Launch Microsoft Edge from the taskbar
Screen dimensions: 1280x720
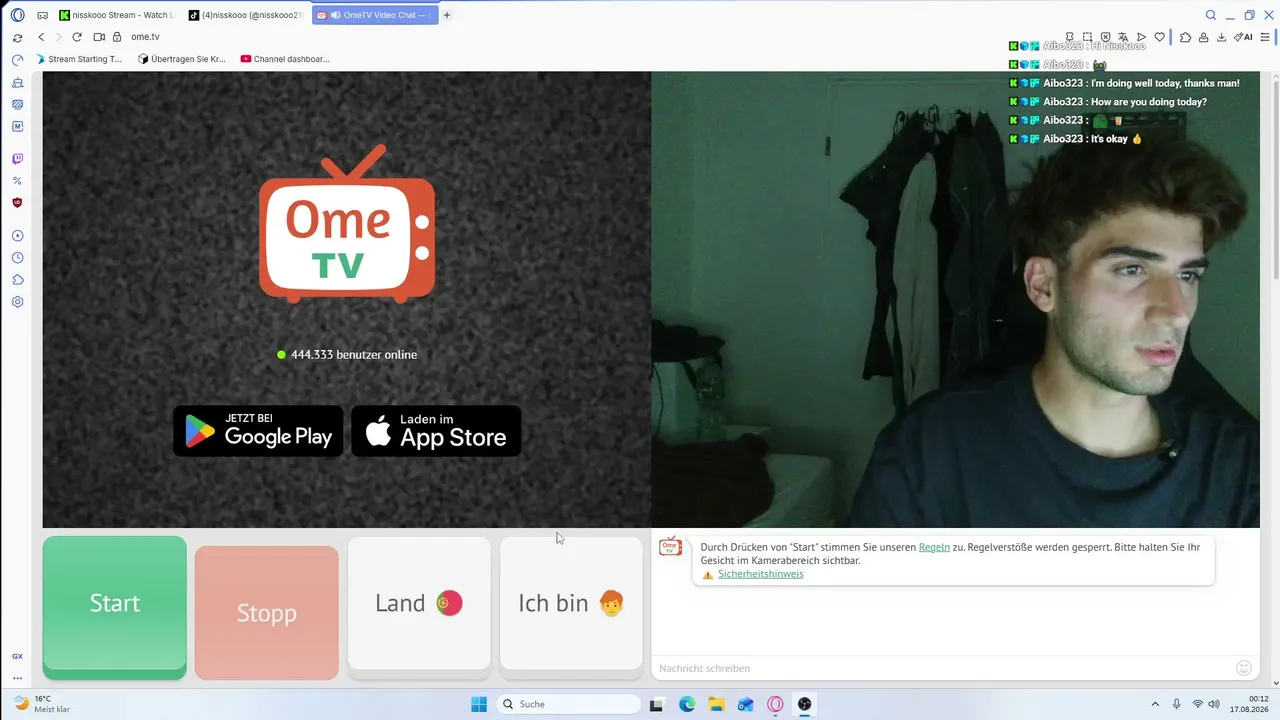click(687, 704)
